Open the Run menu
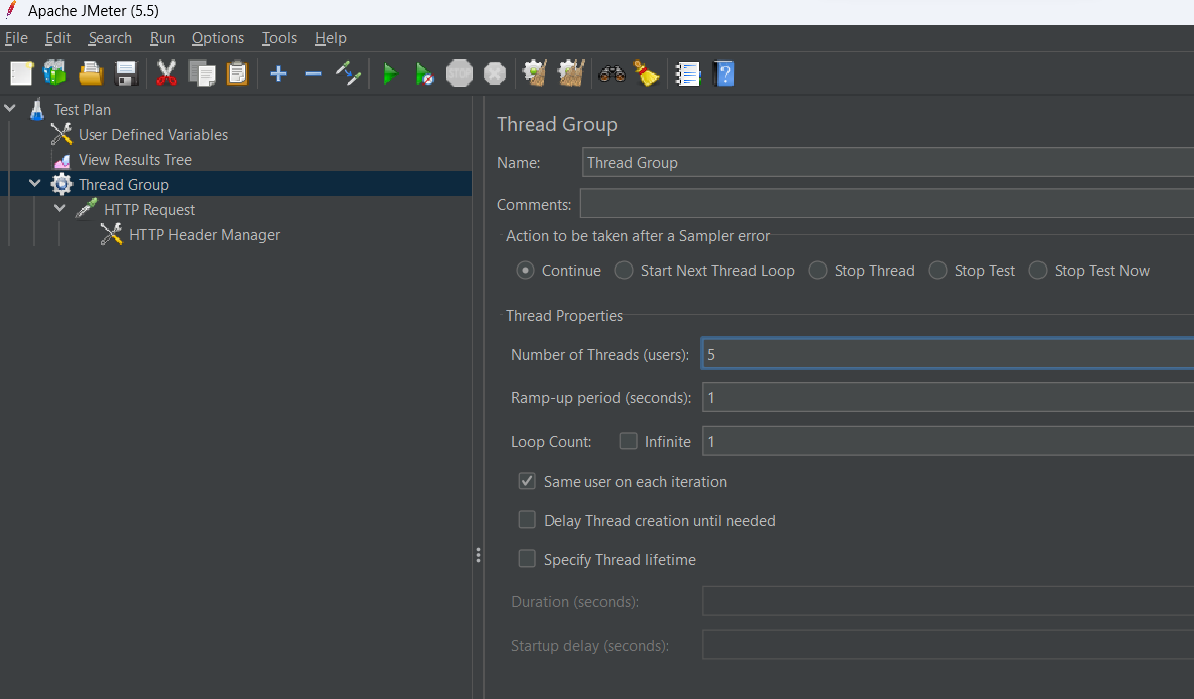 [162, 38]
